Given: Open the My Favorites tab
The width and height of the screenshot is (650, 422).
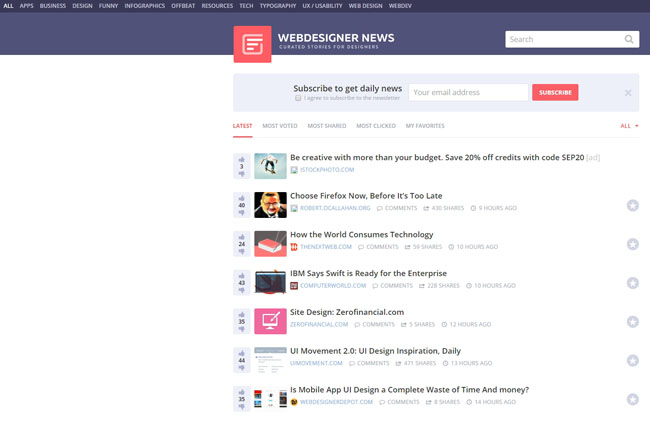Looking at the screenshot, I should tap(425, 126).
